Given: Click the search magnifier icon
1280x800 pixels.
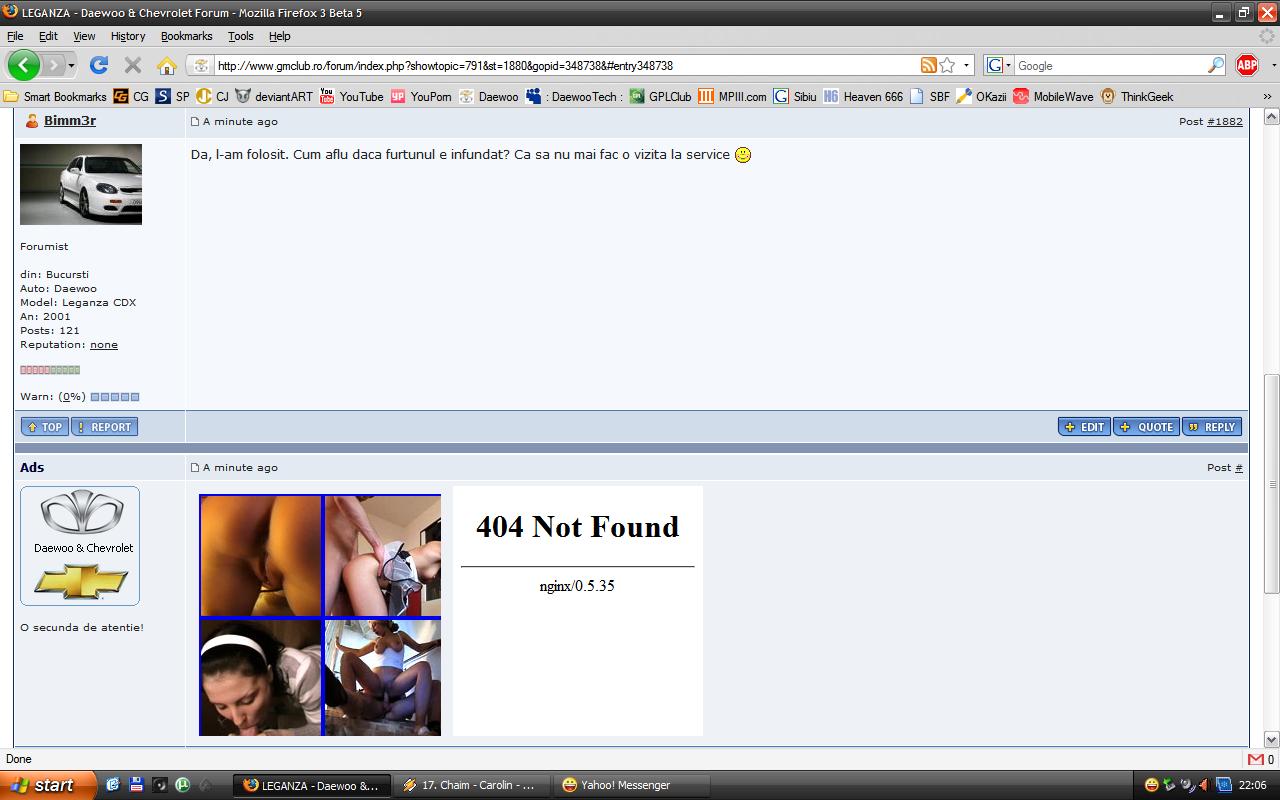Looking at the screenshot, I should click(1216, 65).
